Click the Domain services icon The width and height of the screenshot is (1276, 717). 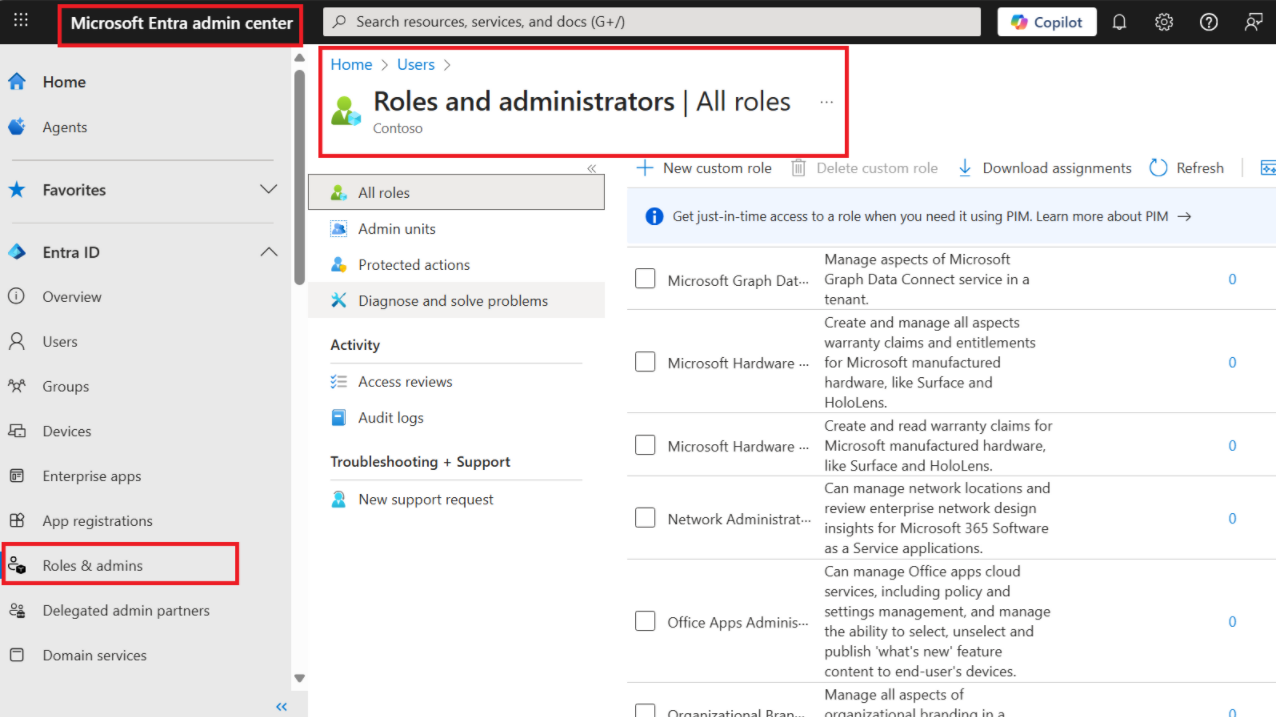(x=16, y=655)
